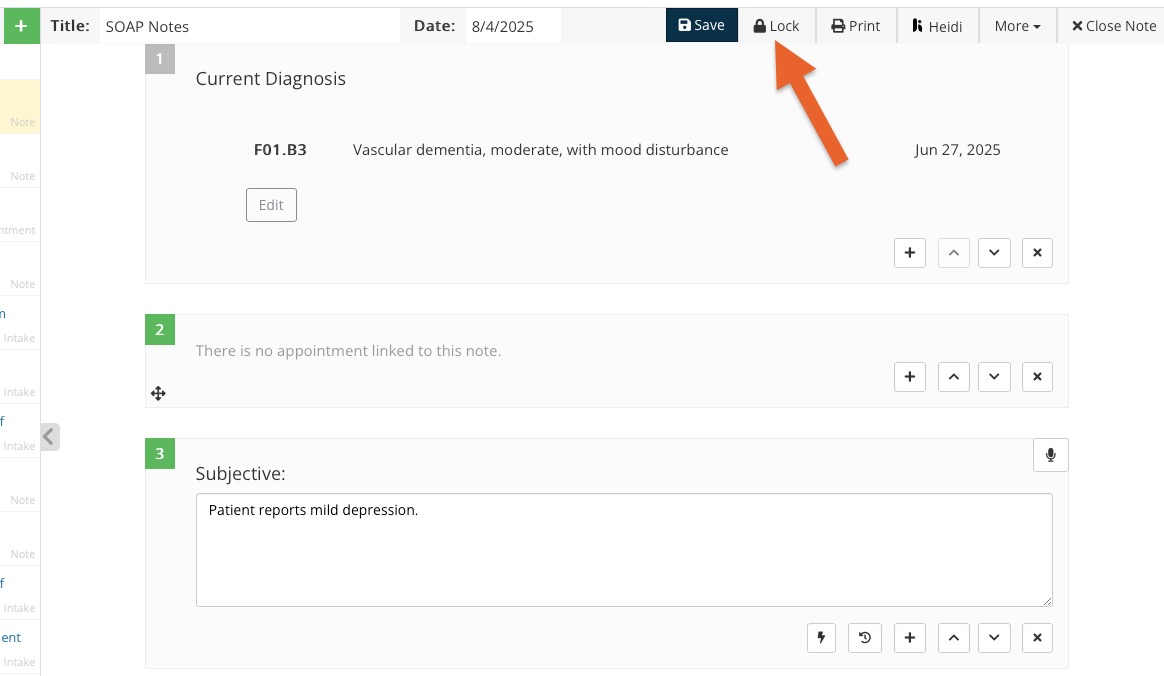Remove the appointment section
1164x676 pixels.
[1037, 377]
